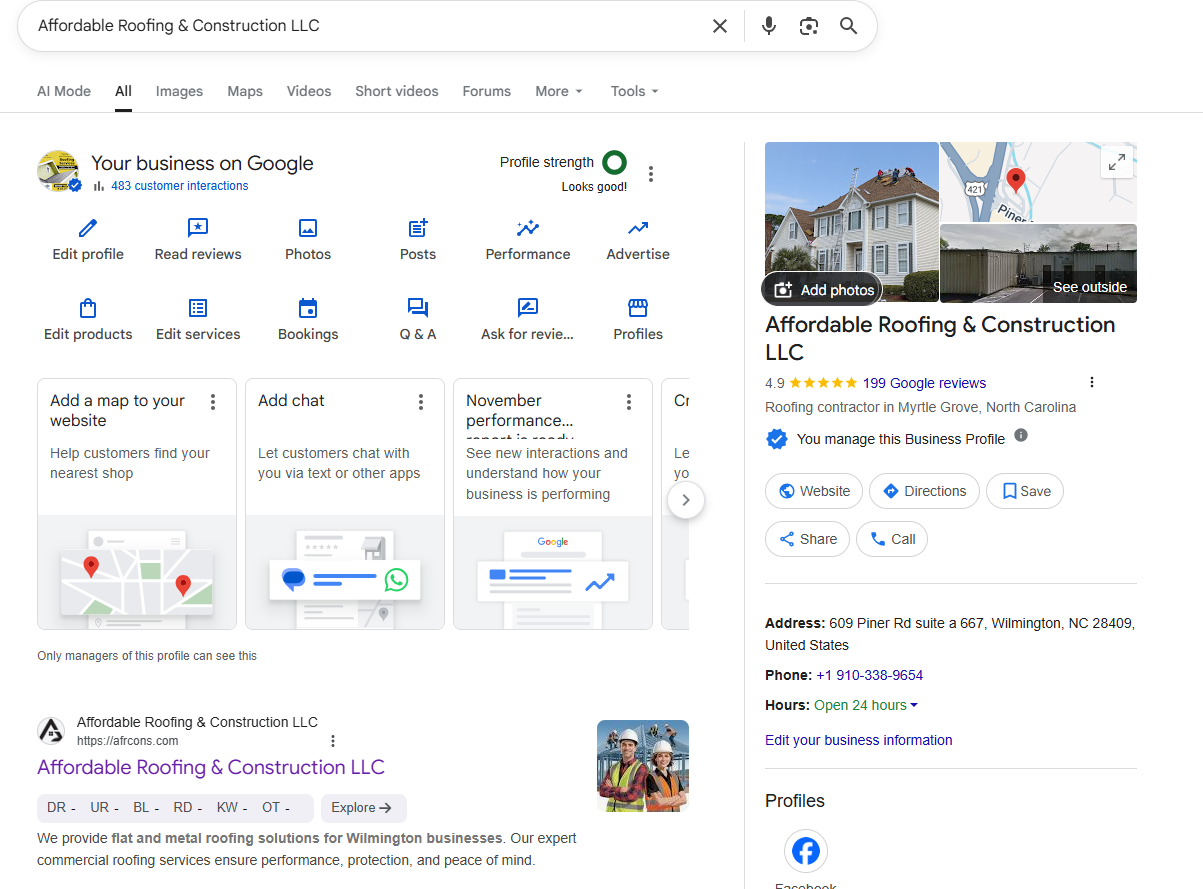
Task: Open options menu on Add chat card
Action: 421,402
